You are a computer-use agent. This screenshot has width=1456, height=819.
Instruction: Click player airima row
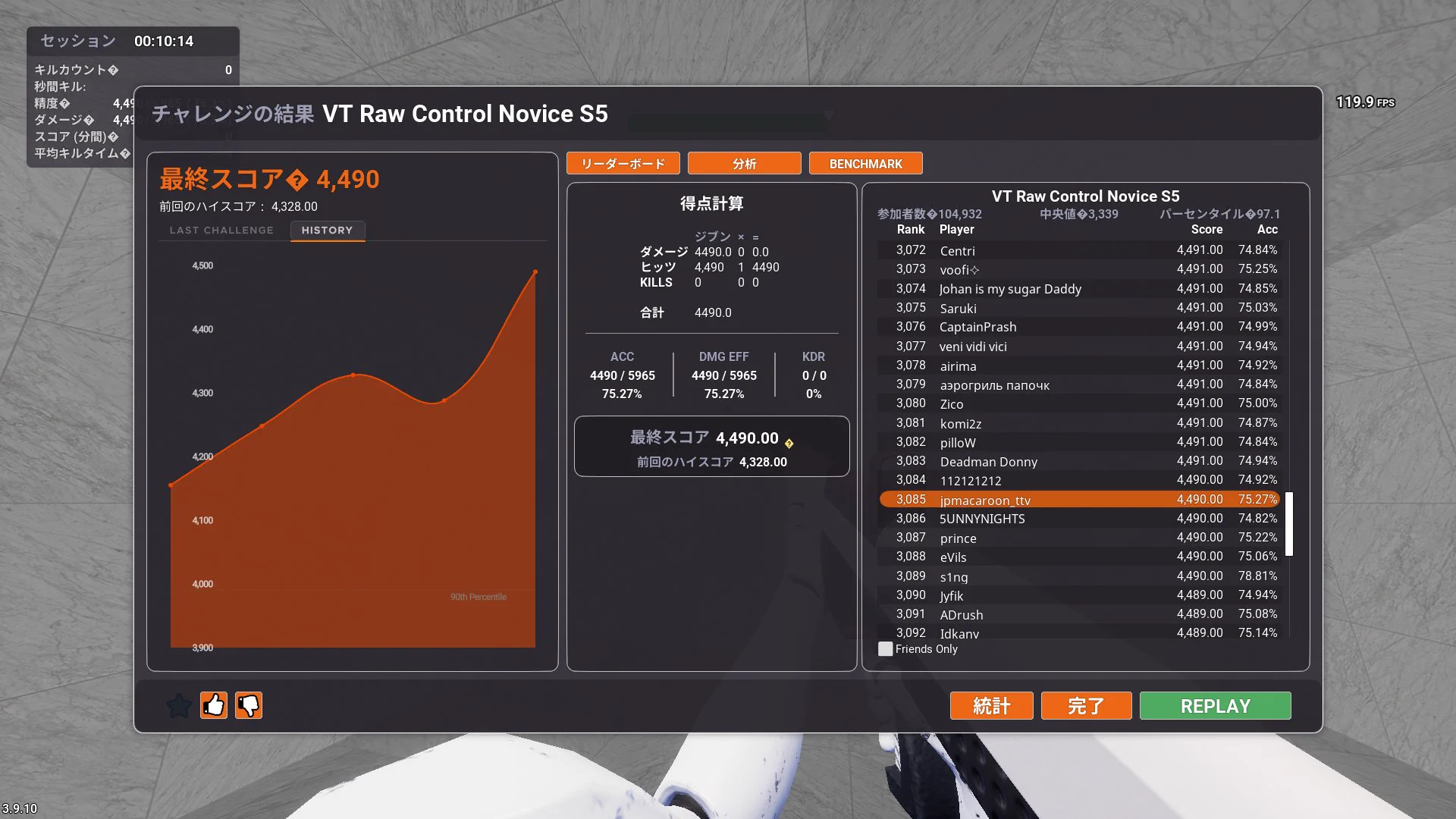[x=1079, y=366]
